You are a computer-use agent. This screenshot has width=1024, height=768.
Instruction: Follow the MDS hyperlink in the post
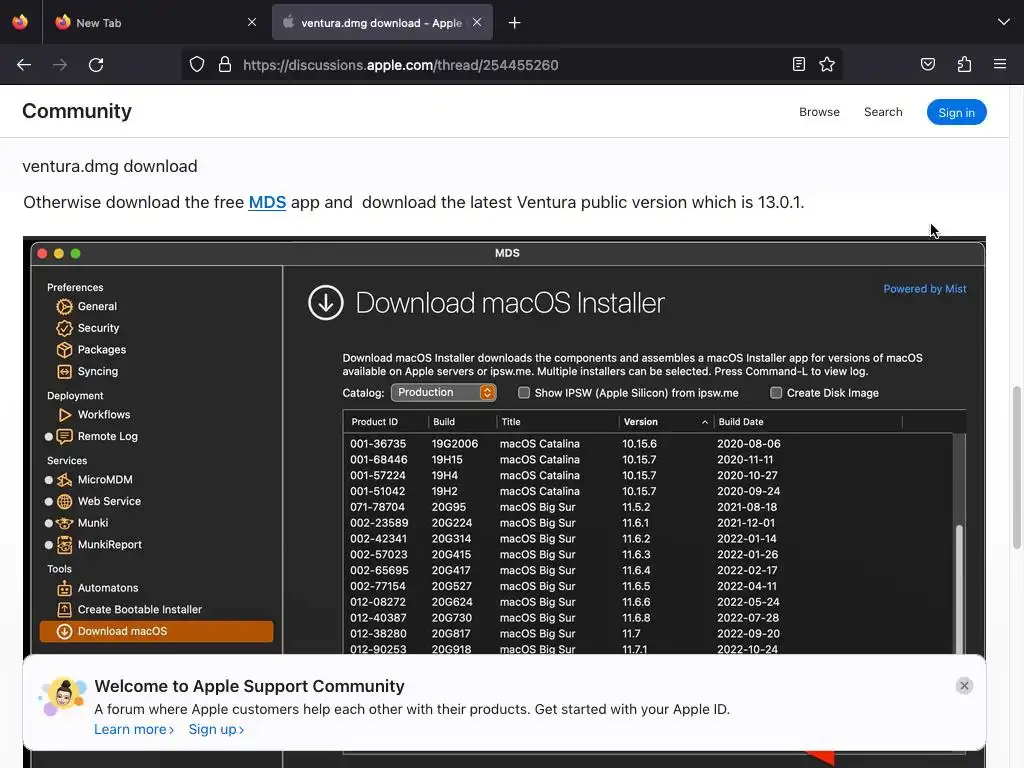(x=267, y=202)
